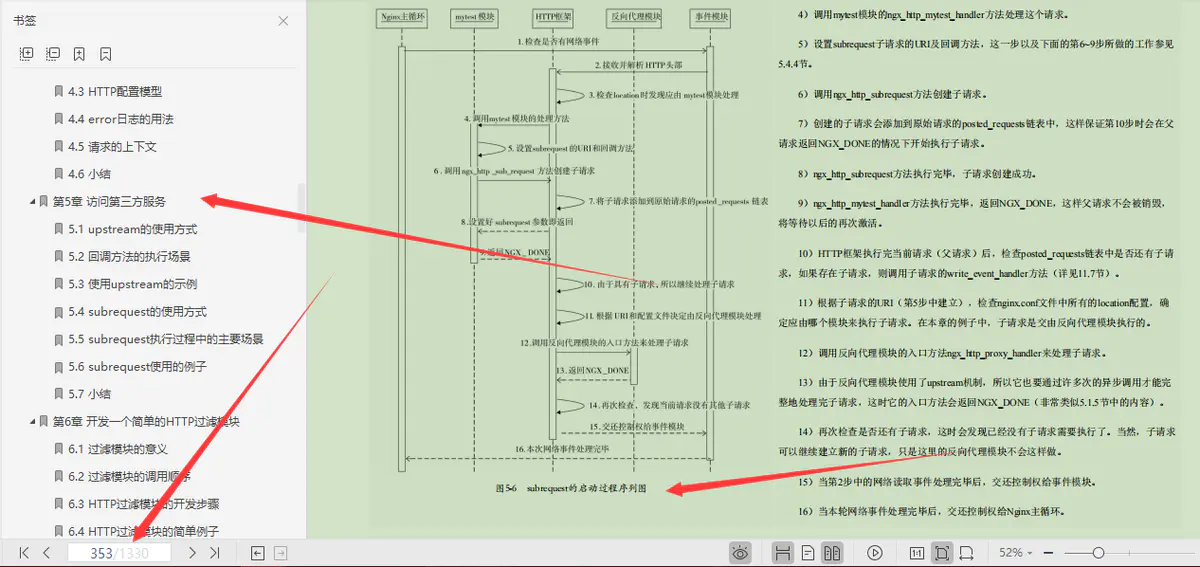Select single page view layout
Screen dimensions: 1200x567
pos(809,552)
